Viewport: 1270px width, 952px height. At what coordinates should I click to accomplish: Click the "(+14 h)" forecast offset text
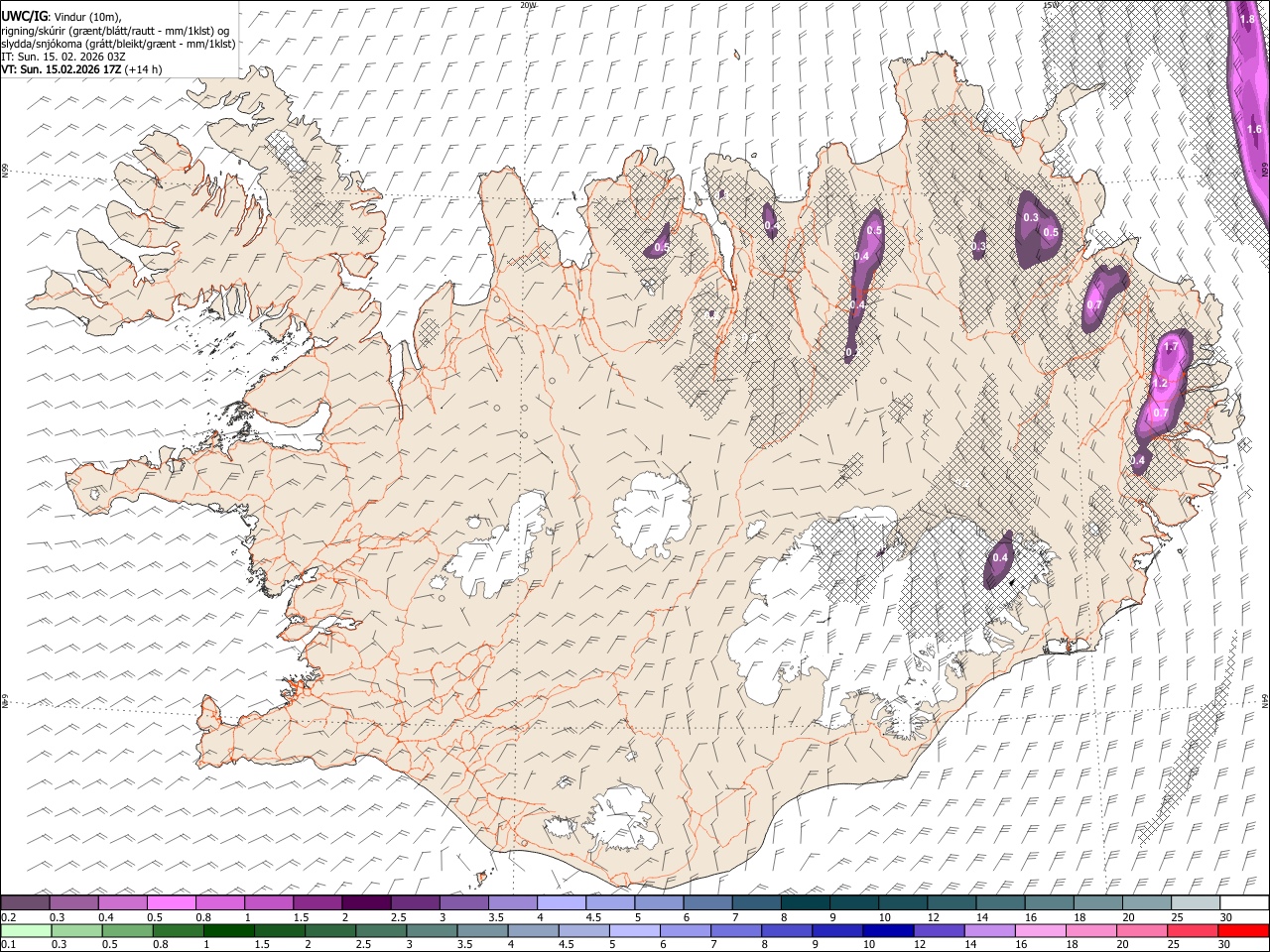pyautogui.click(x=144, y=69)
